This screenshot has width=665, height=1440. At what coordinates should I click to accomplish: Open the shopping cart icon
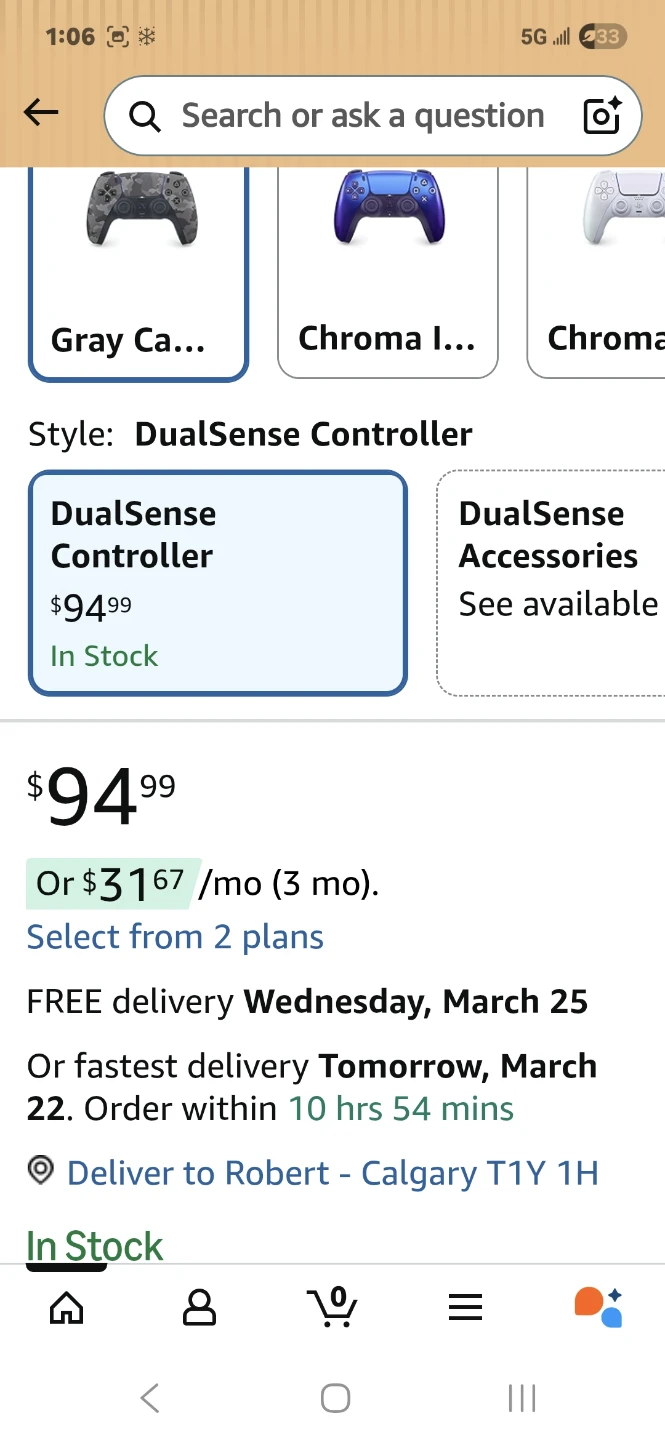click(x=332, y=1306)
